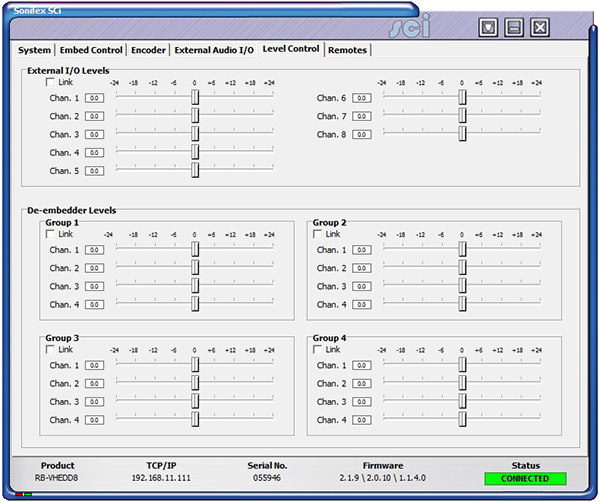Click Group 4 Chan. 1 level value box
Screen dimensions: 600x502
point(361,366)
